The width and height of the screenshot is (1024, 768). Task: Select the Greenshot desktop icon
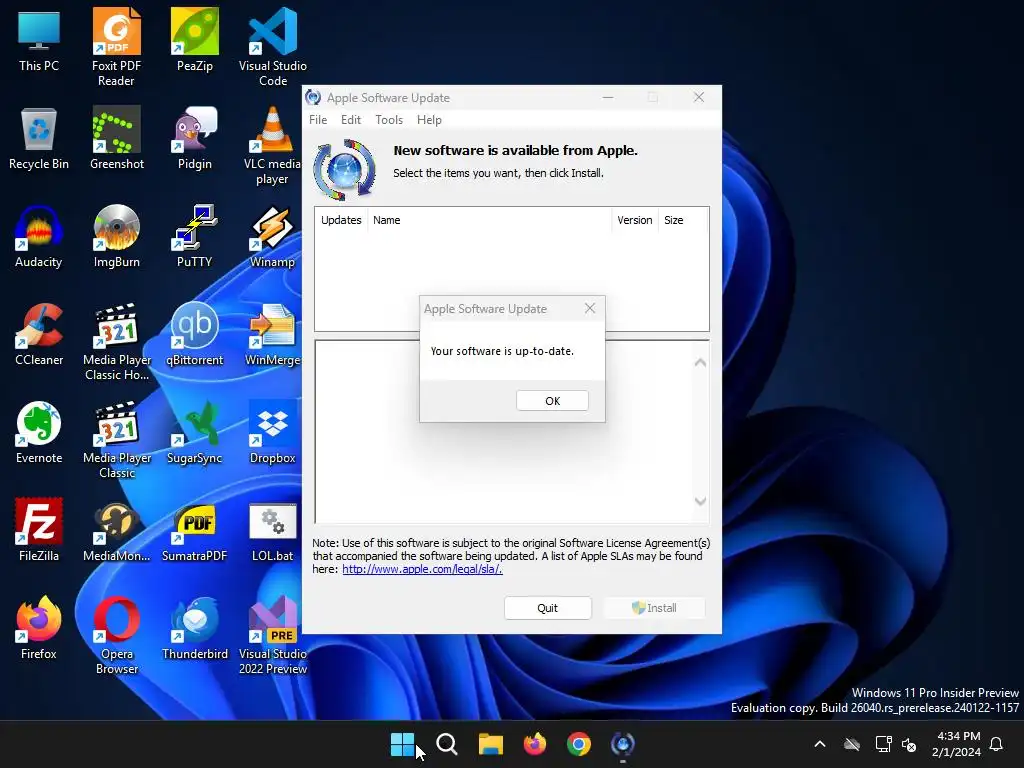pyautogui.click(x=116, y=138)
